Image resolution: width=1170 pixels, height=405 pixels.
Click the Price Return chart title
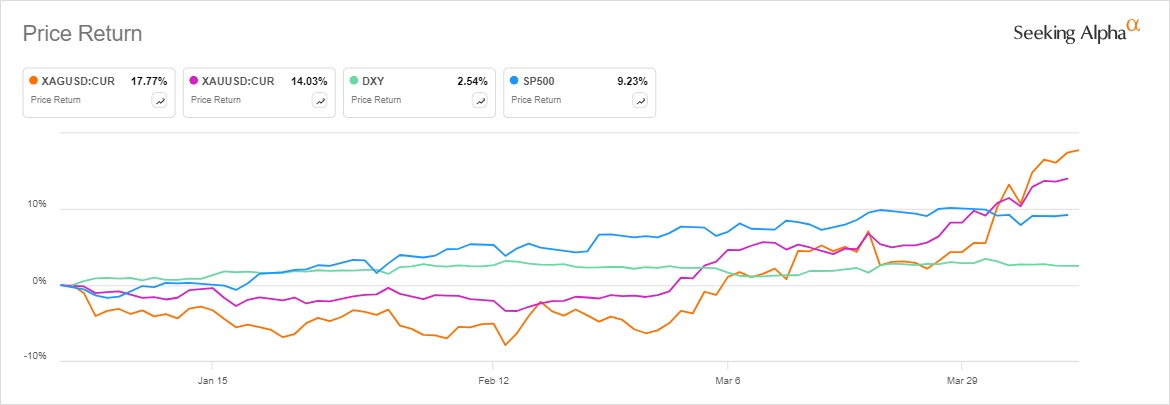coord(82,34)
